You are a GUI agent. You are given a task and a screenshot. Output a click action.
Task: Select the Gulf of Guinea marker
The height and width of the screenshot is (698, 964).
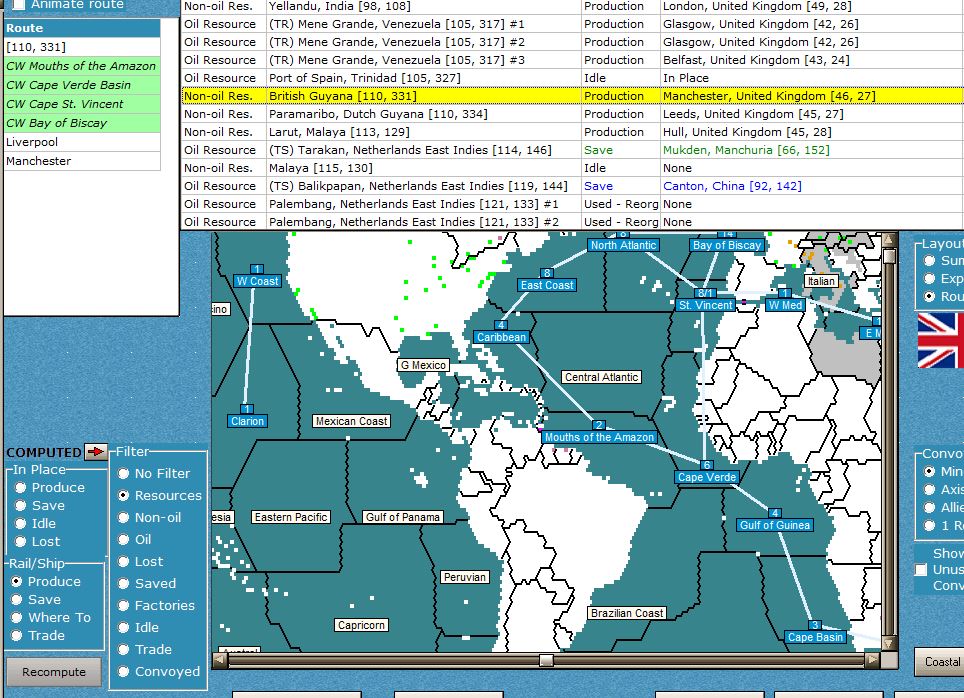[x=775, y=525]
